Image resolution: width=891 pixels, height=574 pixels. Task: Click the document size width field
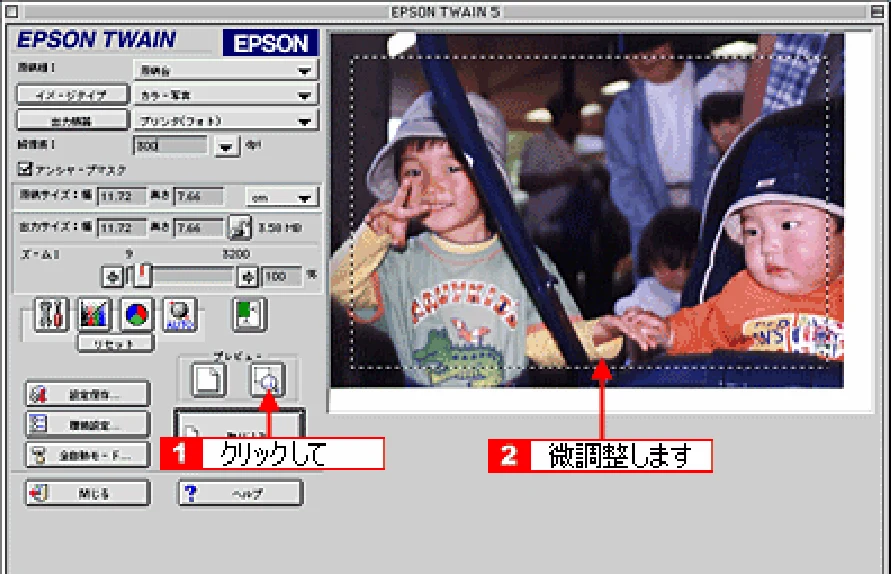click(122, 197)
